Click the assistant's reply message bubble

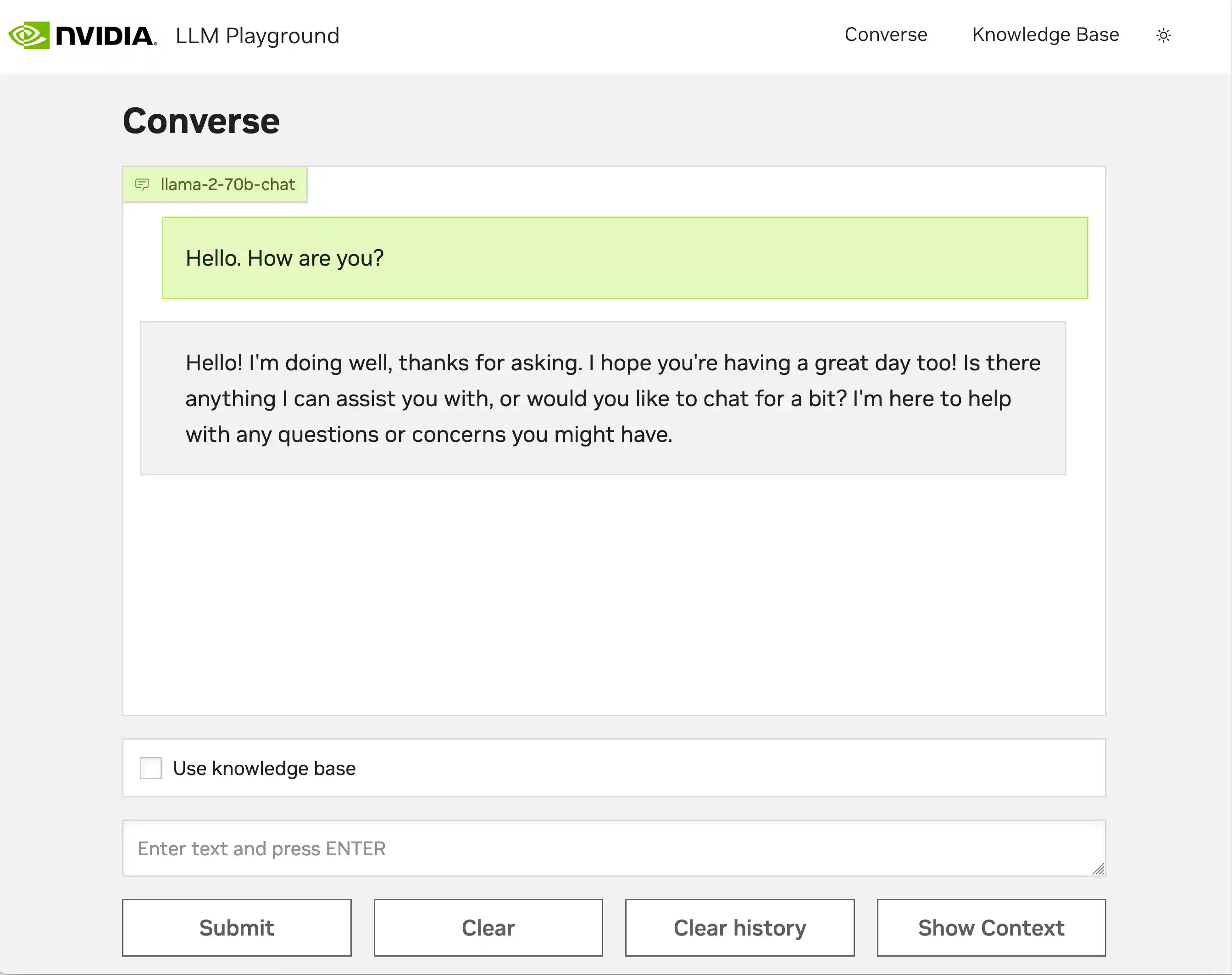point(603,398)
